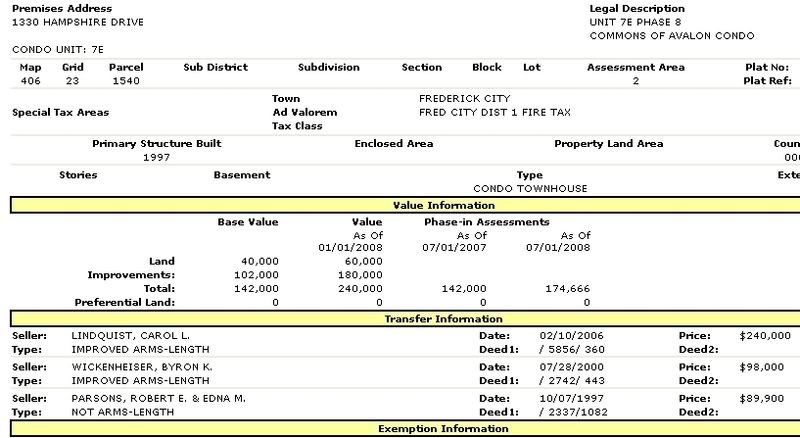Click the NOT ARMS-LENGTH transfer type
This screenshot has height=438, width=800.
coord(122,412)
